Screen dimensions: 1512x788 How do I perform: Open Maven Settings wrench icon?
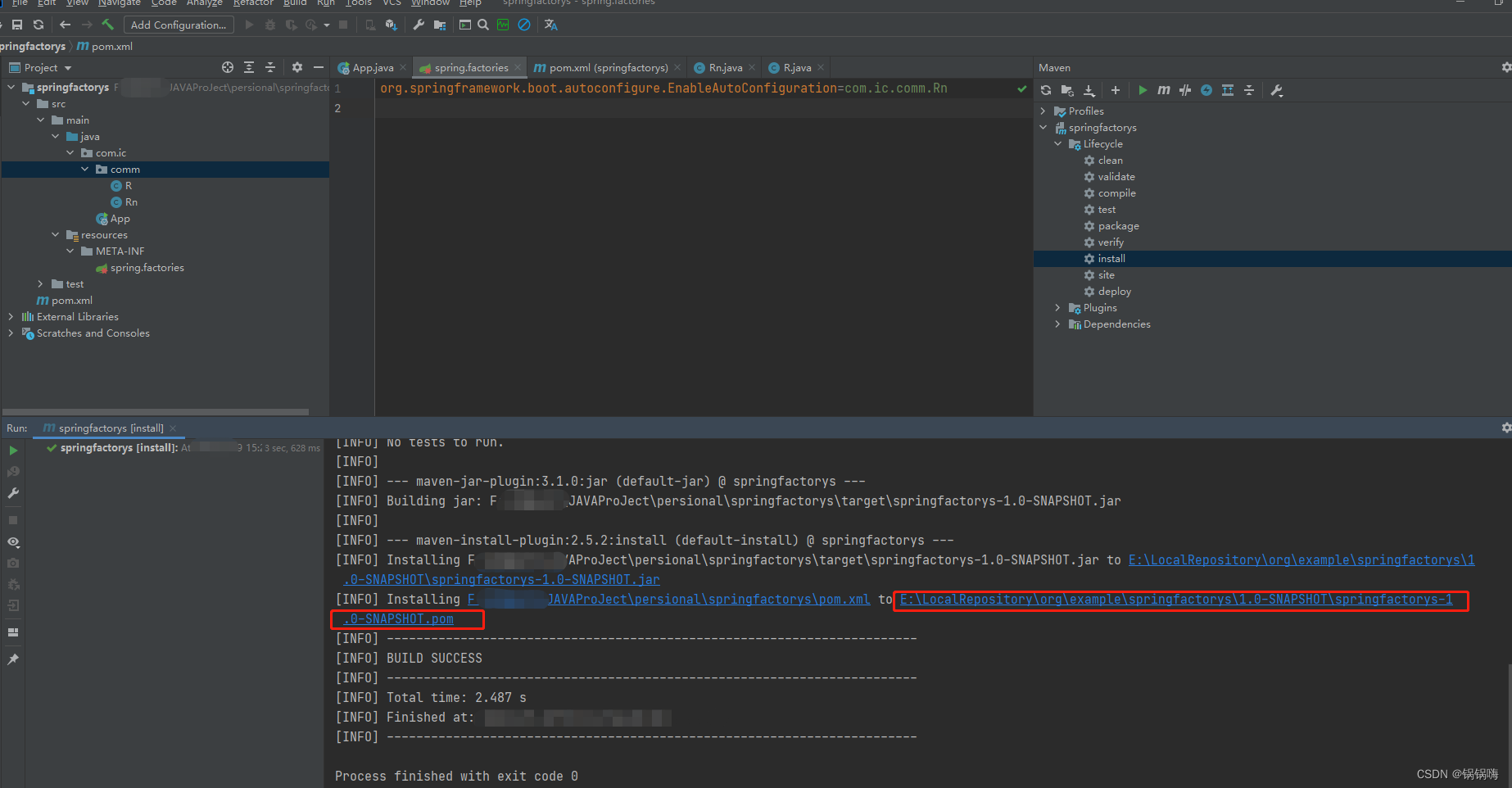(1277, 90)
